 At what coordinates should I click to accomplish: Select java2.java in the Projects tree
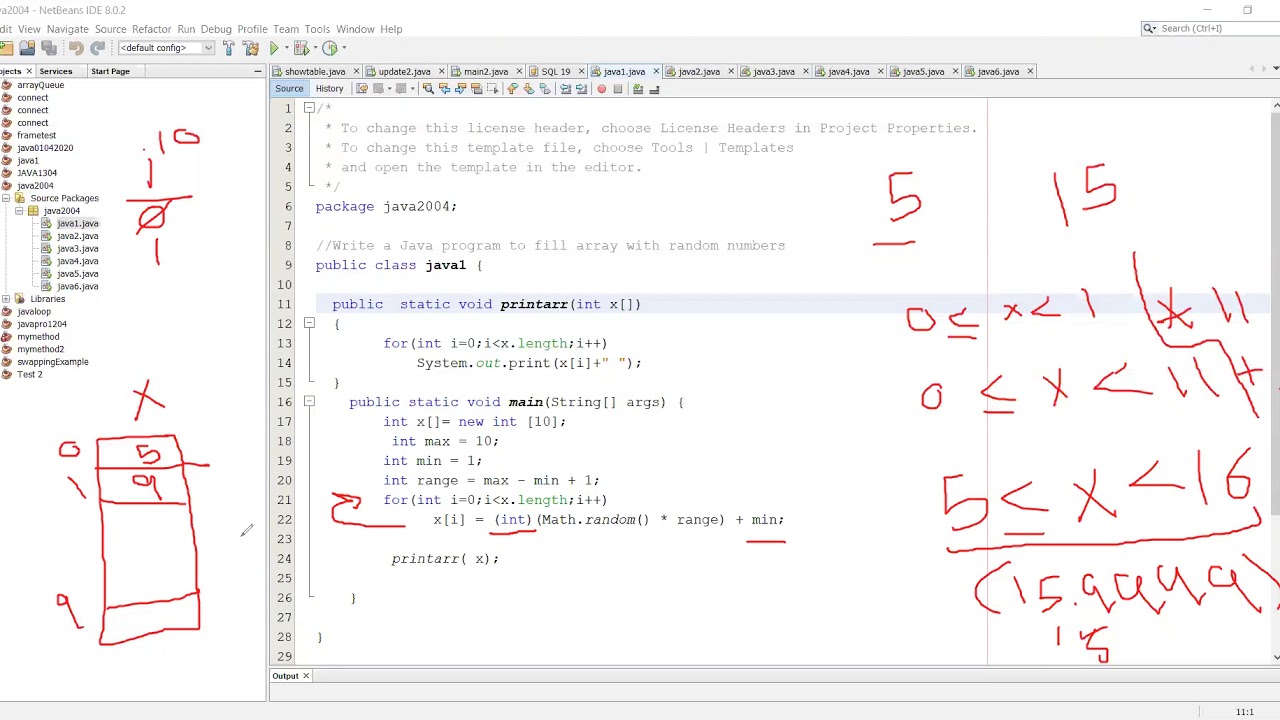point(77,236)
